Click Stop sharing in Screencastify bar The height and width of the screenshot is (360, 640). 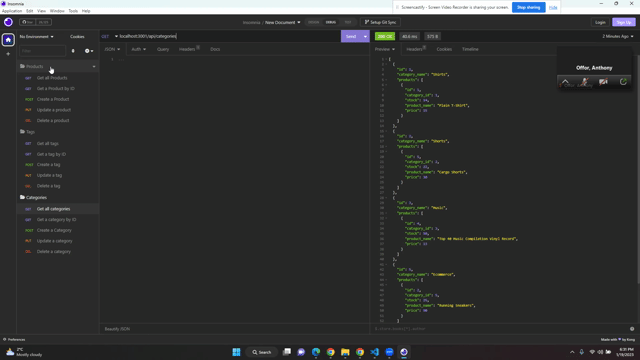529,7
